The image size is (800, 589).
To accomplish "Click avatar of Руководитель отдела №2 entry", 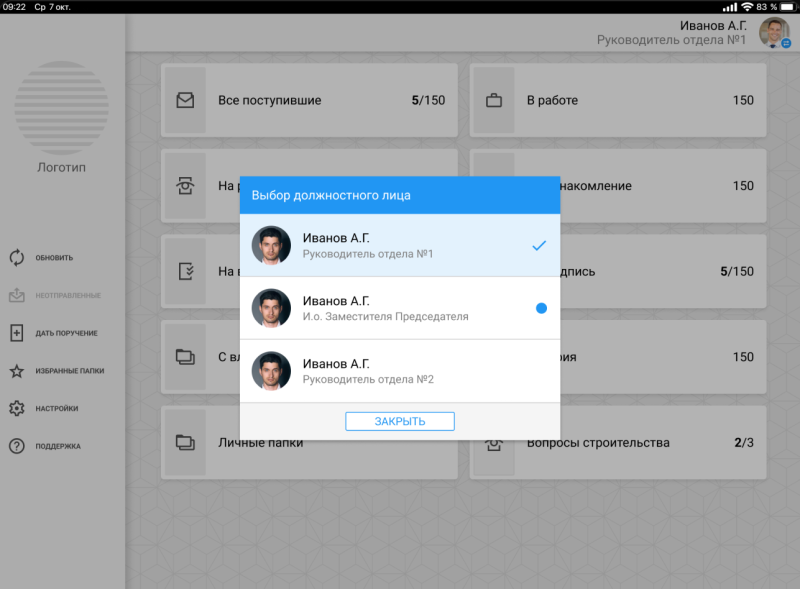I will (x=271, y=371).
